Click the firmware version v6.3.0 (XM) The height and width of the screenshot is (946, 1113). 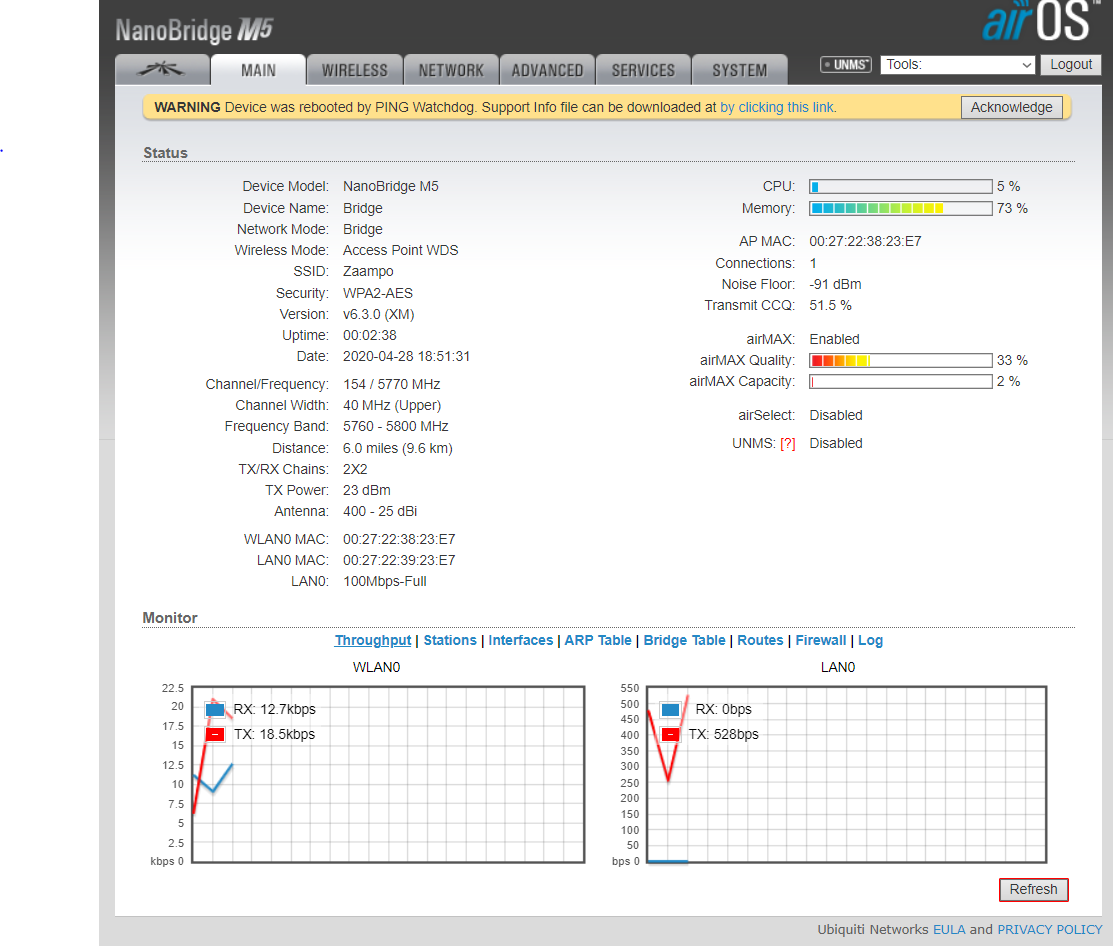click(378, 314)
